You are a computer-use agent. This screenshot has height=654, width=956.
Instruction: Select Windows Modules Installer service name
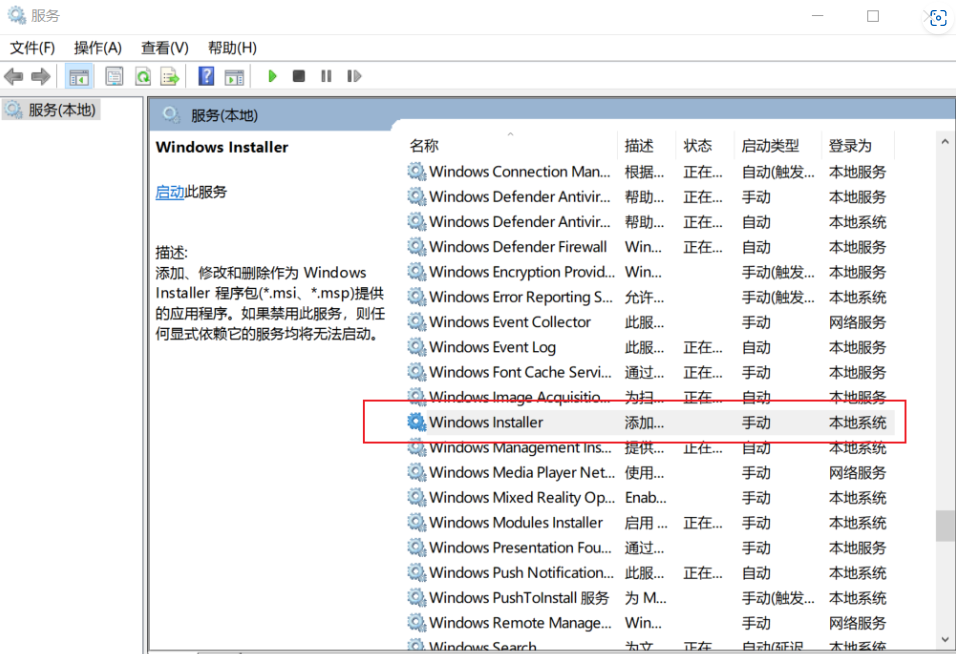(x=516, y=522)
